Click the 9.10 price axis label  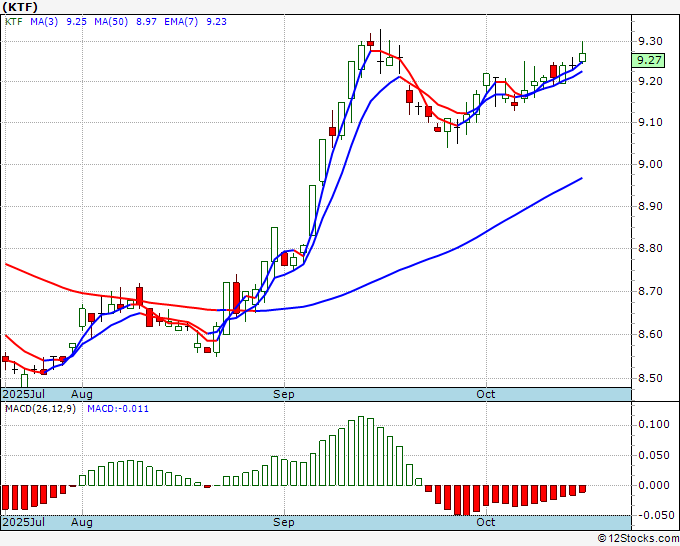pos(651,123)
